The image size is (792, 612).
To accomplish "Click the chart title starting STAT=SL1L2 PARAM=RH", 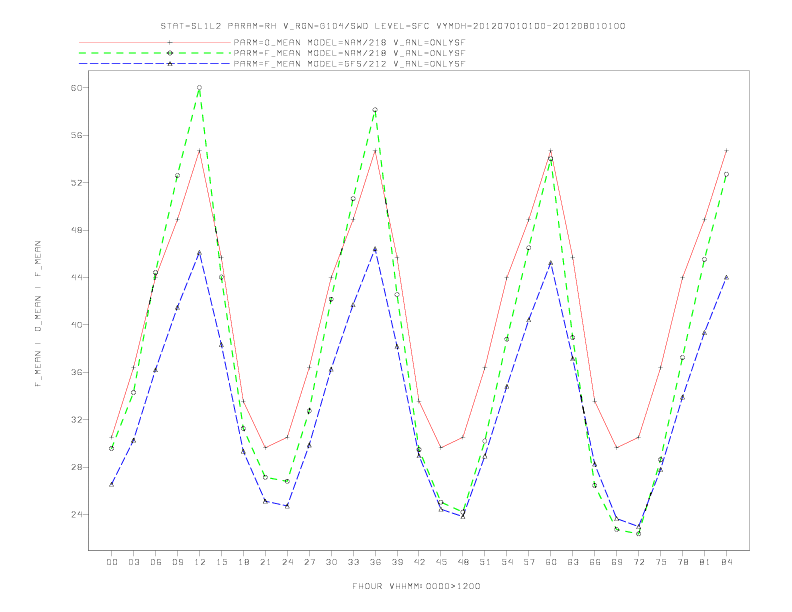I will 393,26.
